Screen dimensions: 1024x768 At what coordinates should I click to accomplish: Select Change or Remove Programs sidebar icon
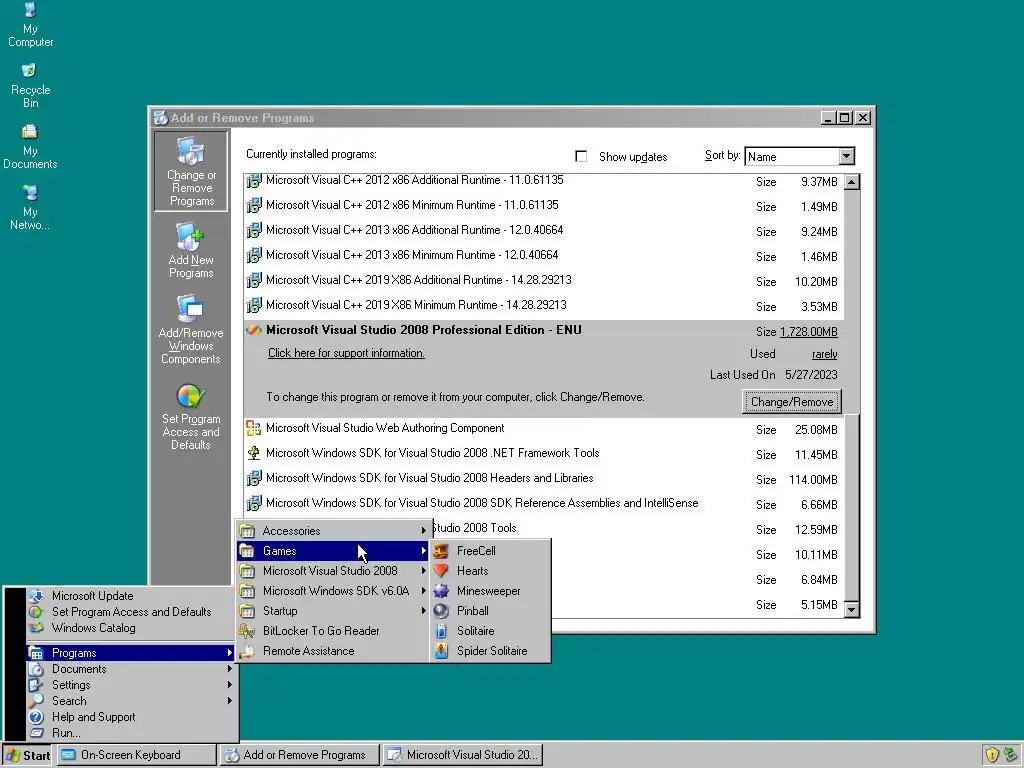(x=191, y=171)
